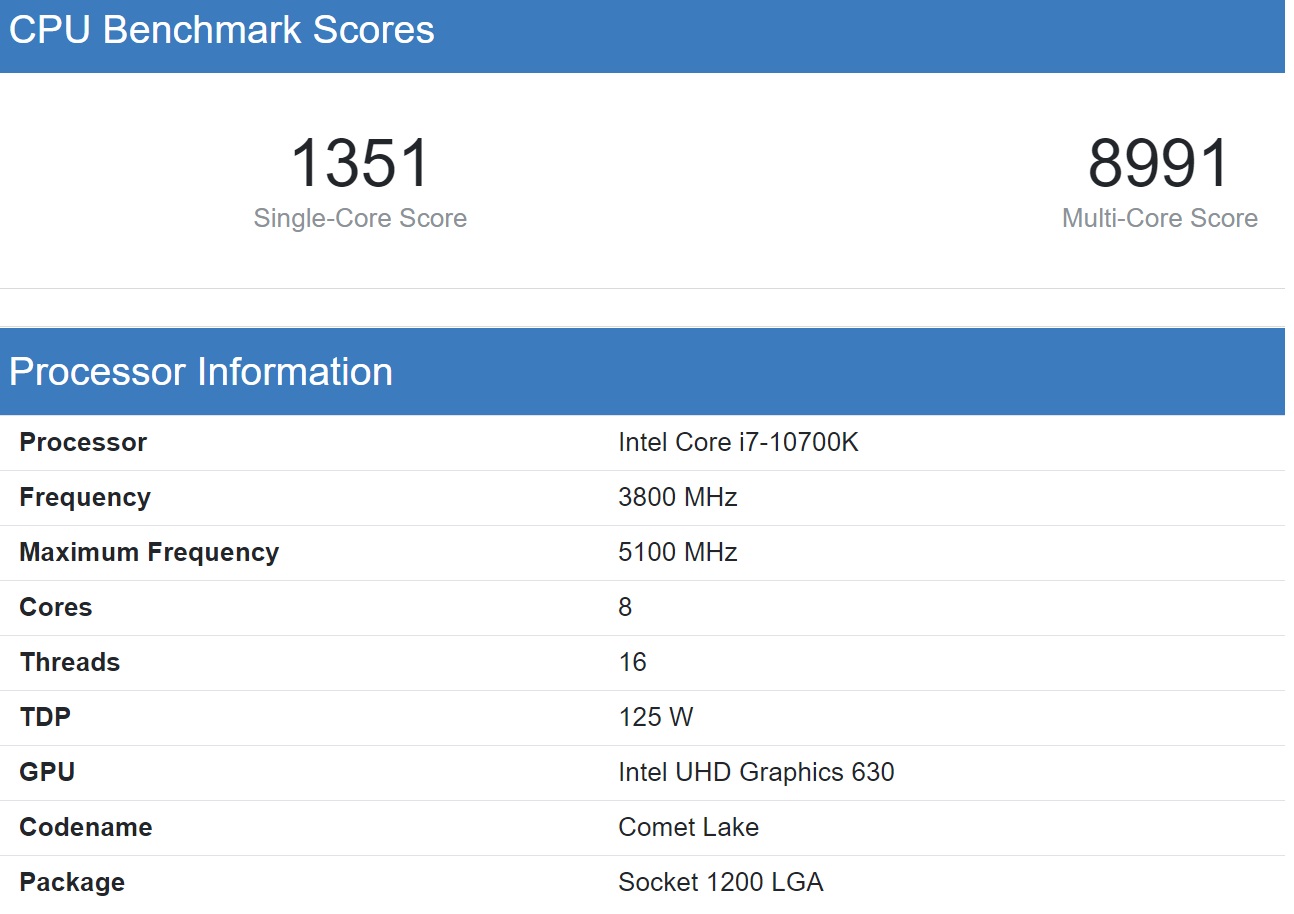
Task: Click the bold Processor row label
Action: point(83,442)
